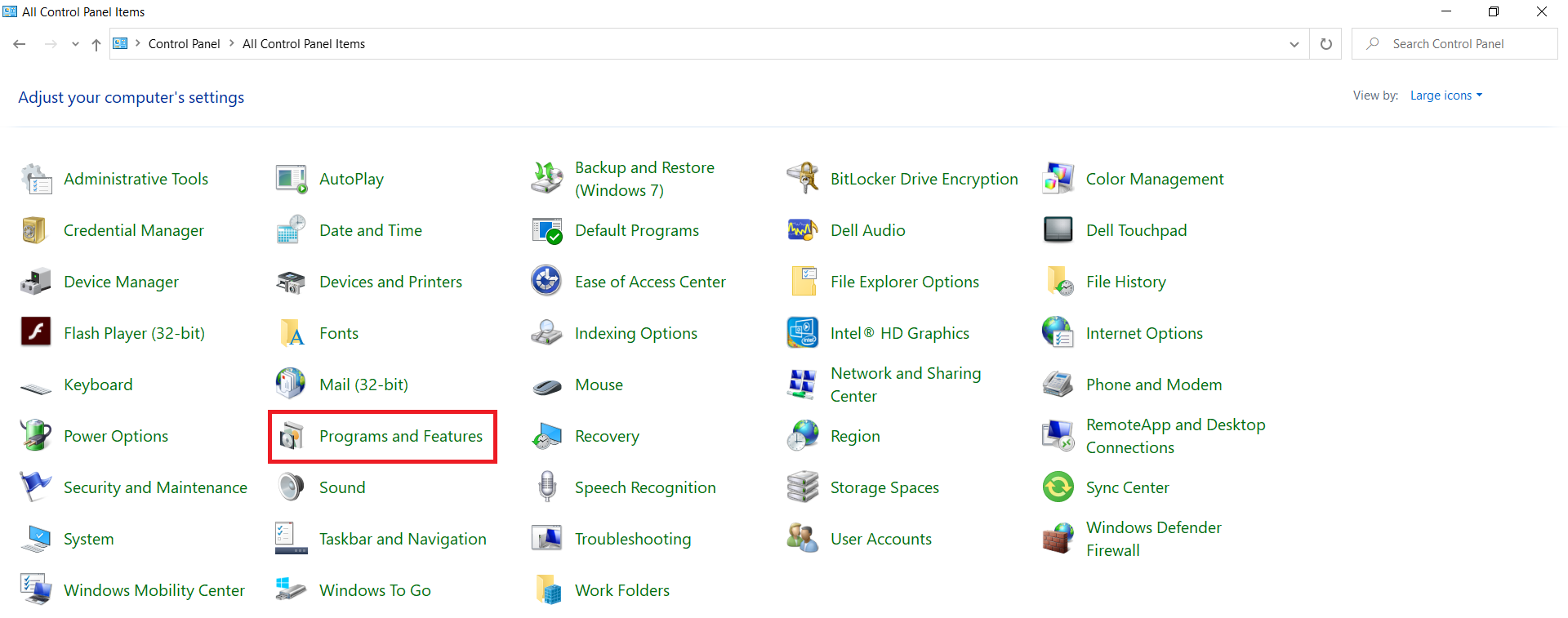The width and height of the screenshot is (1568, 618).
Task: Open the View by Large icons dropdown
Action: (x=1445, y=96)
